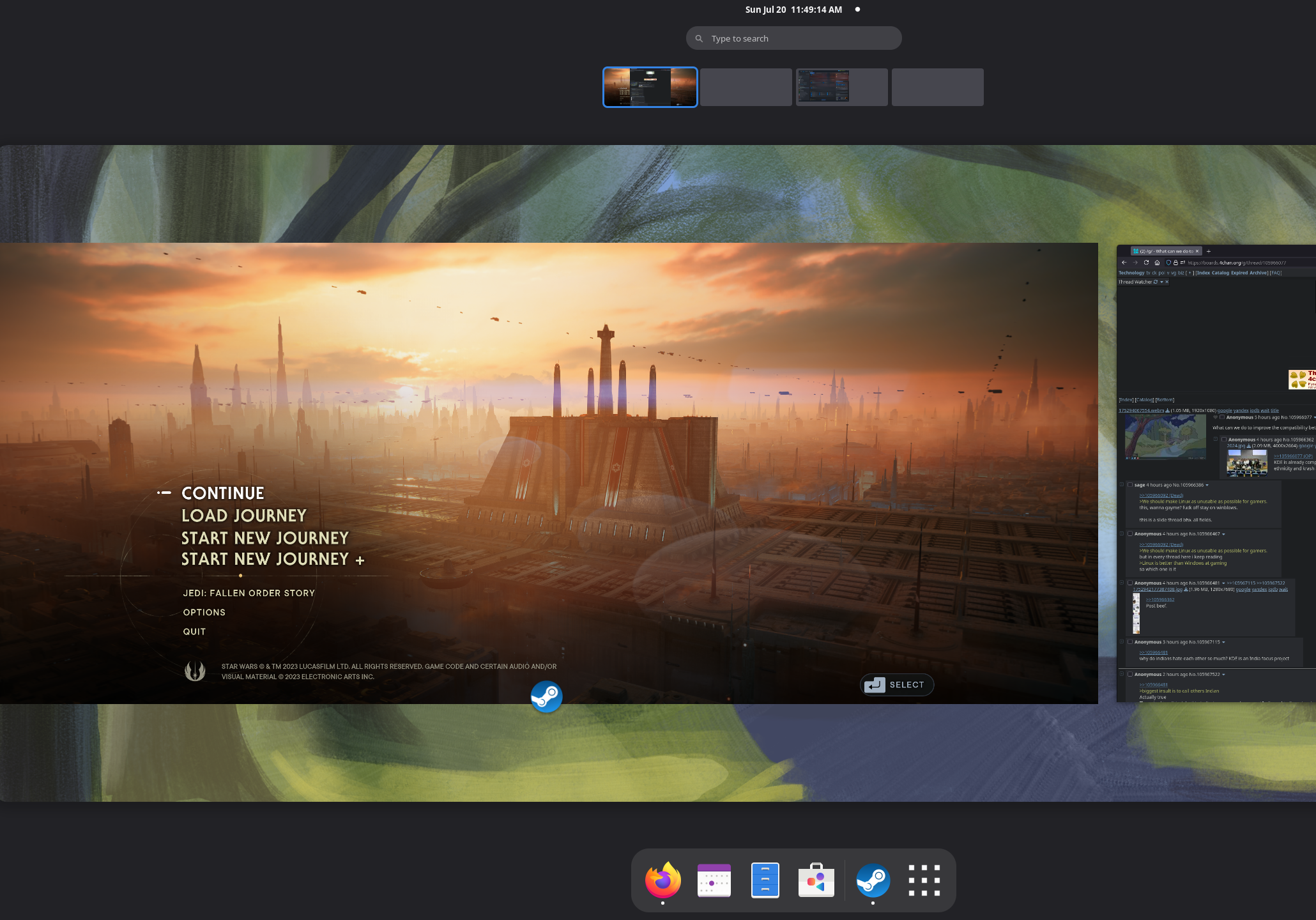This screenshot has height=920, width=1316.
Task: Open post menu arrow for No.105966481
Action: pos(1223,583)
